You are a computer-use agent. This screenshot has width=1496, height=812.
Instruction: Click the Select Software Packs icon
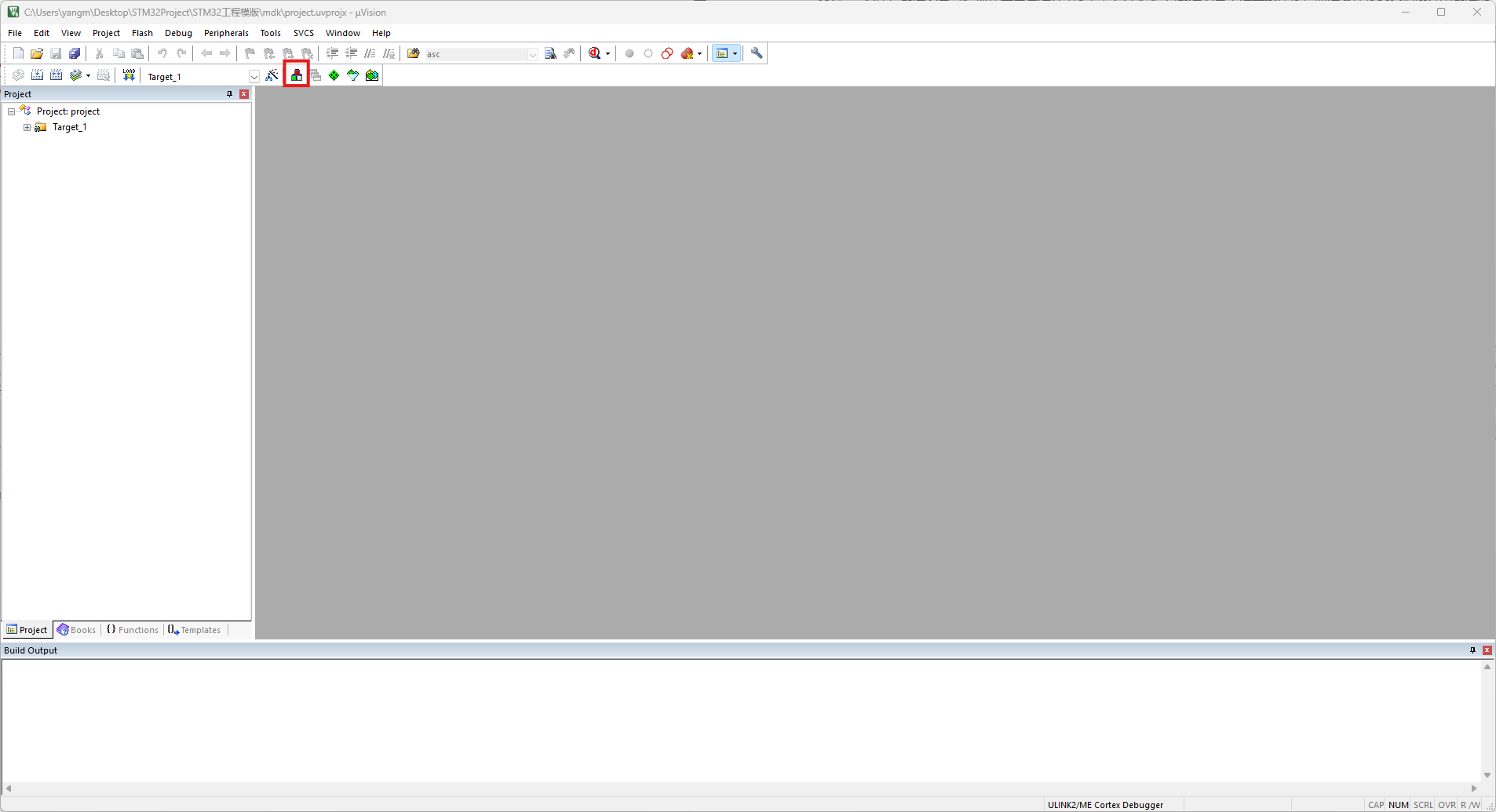click(x=353, y=75)
